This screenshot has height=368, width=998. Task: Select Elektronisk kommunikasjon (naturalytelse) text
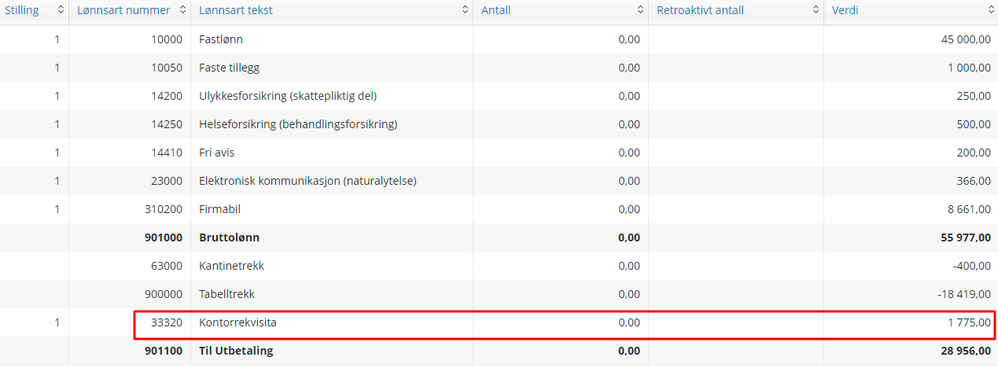click(307, 181)
